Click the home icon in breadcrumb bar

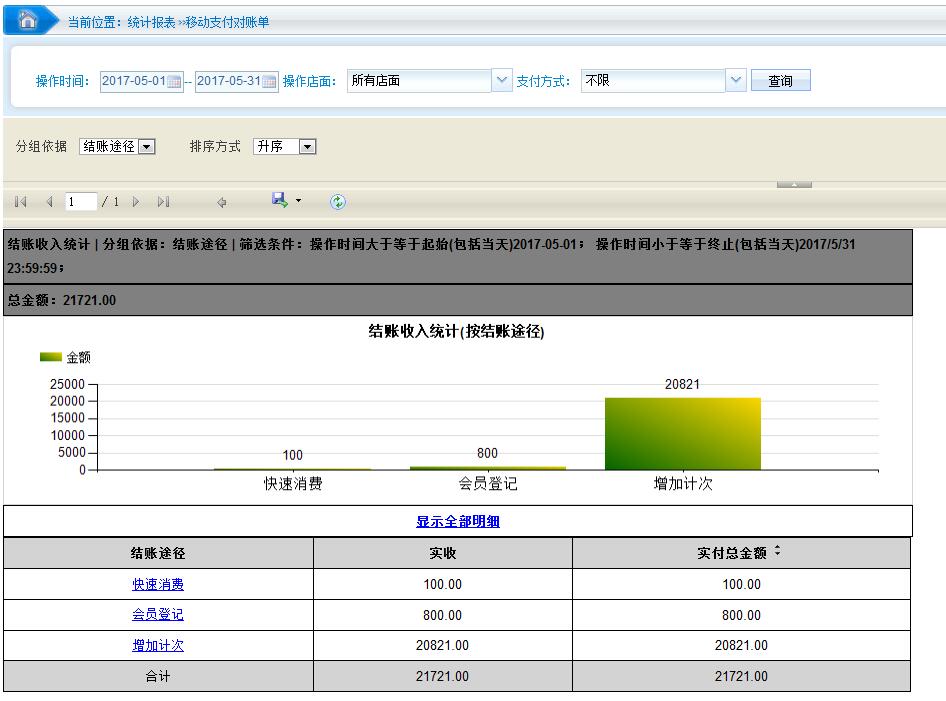(x=29, y=21)
